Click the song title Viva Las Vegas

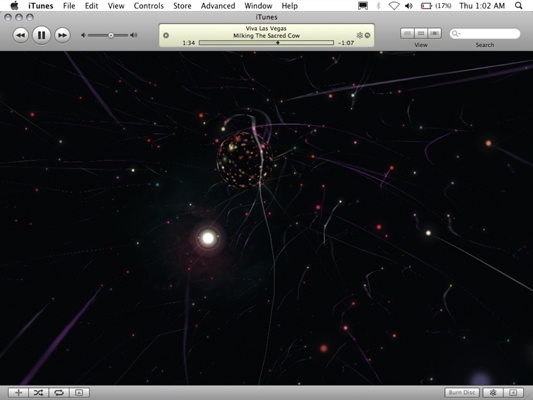click(266, 29)
